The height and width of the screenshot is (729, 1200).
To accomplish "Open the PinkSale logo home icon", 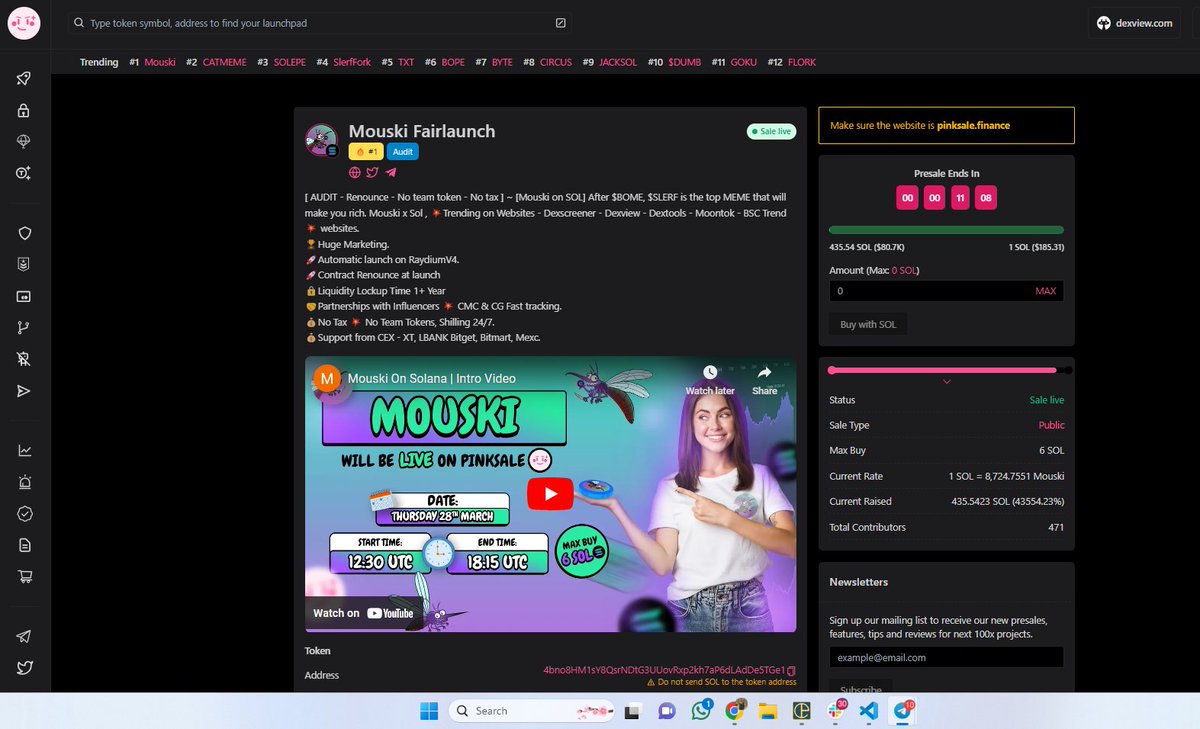I will click(23, 22).
